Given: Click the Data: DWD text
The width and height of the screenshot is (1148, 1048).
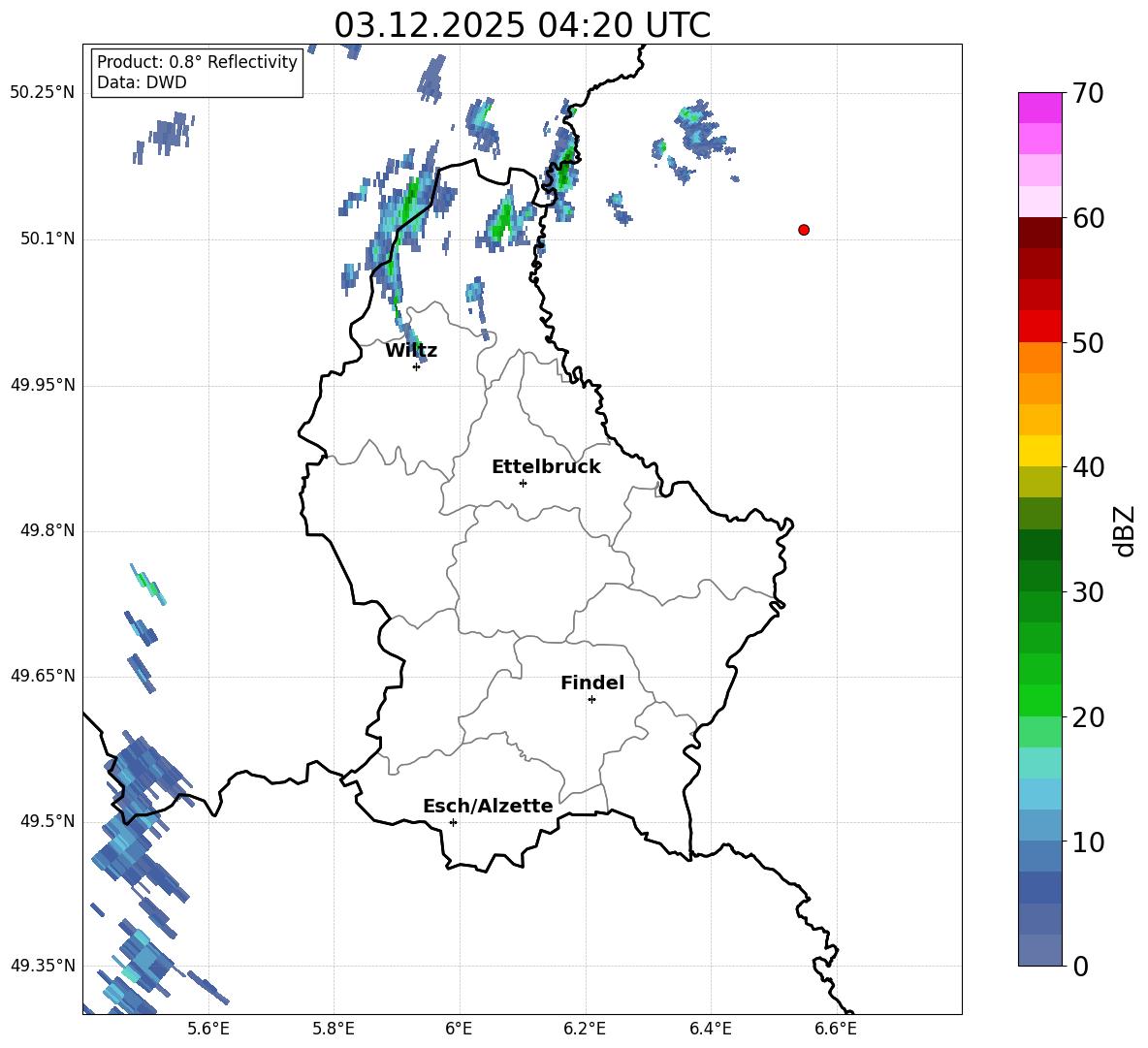Looking at the screenshot, I should coord(142,82).
